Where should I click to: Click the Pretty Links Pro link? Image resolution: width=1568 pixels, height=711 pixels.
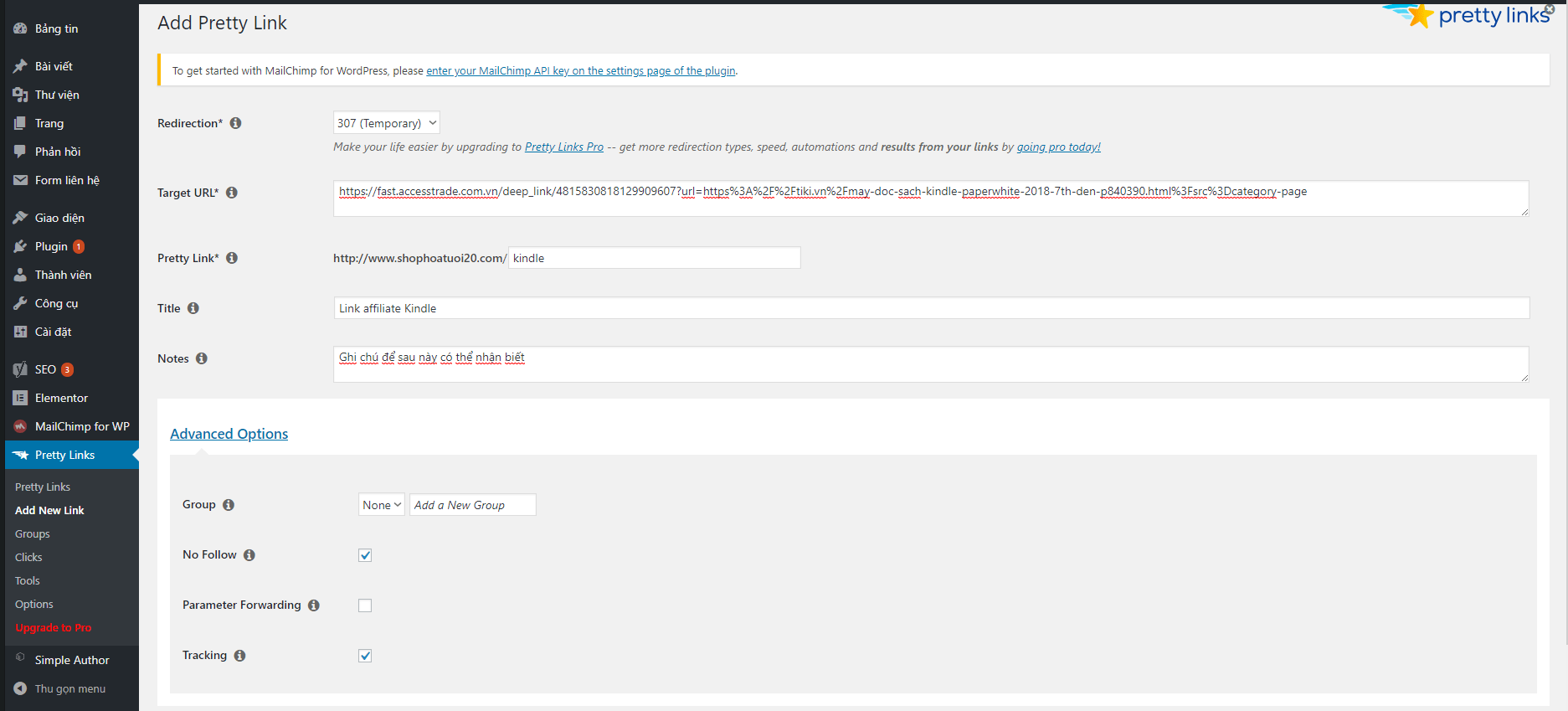(564, 147)
